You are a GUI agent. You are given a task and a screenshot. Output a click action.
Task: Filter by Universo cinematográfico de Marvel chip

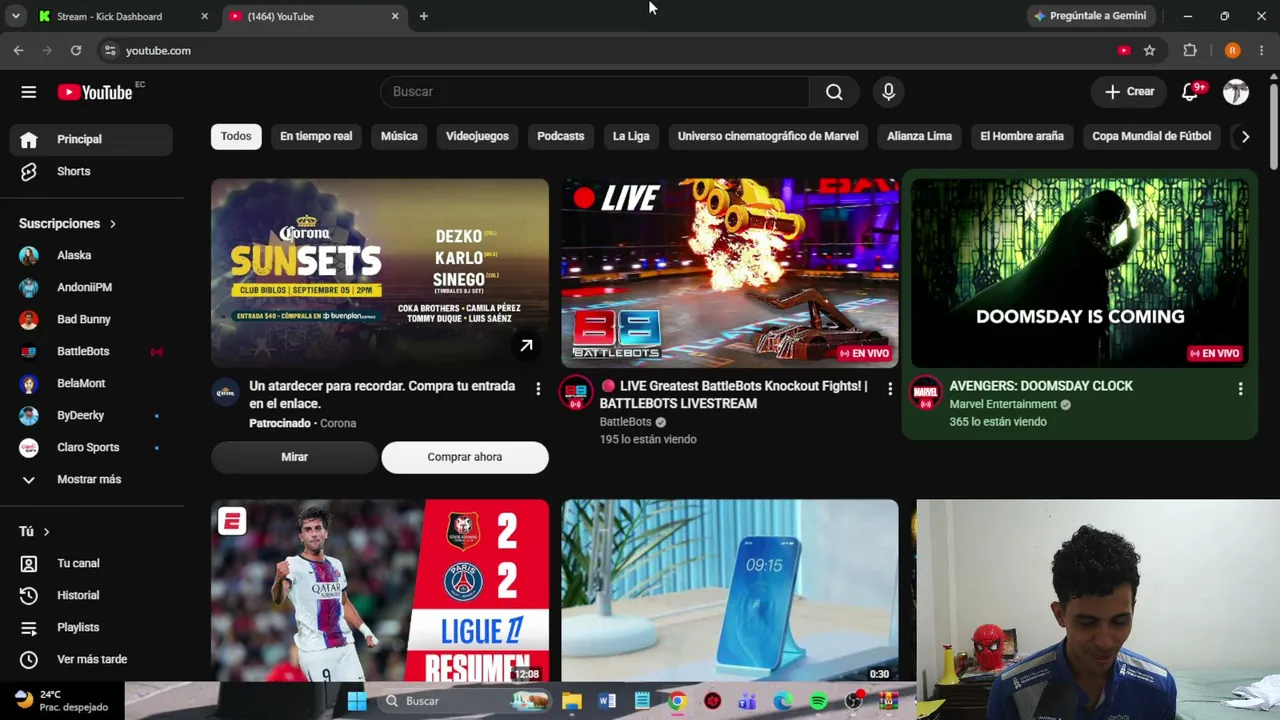[768, 136]
